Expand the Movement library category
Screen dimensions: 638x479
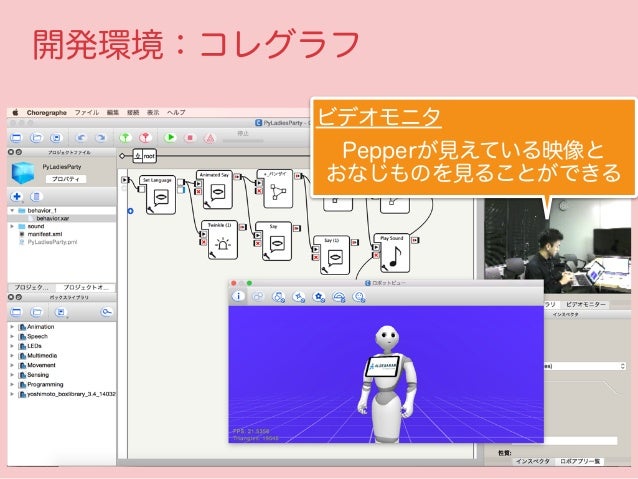[x=12, y=365]
